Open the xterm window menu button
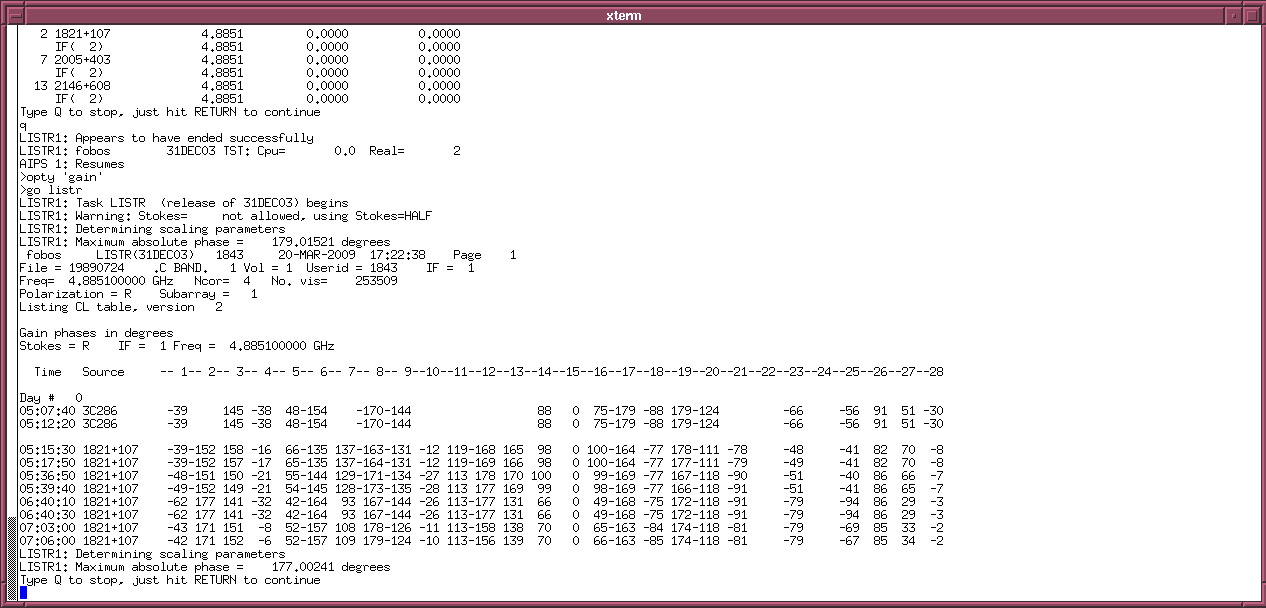Image resolution: width=1266 pixels, height=608 pixels. [x=16, y=15]
